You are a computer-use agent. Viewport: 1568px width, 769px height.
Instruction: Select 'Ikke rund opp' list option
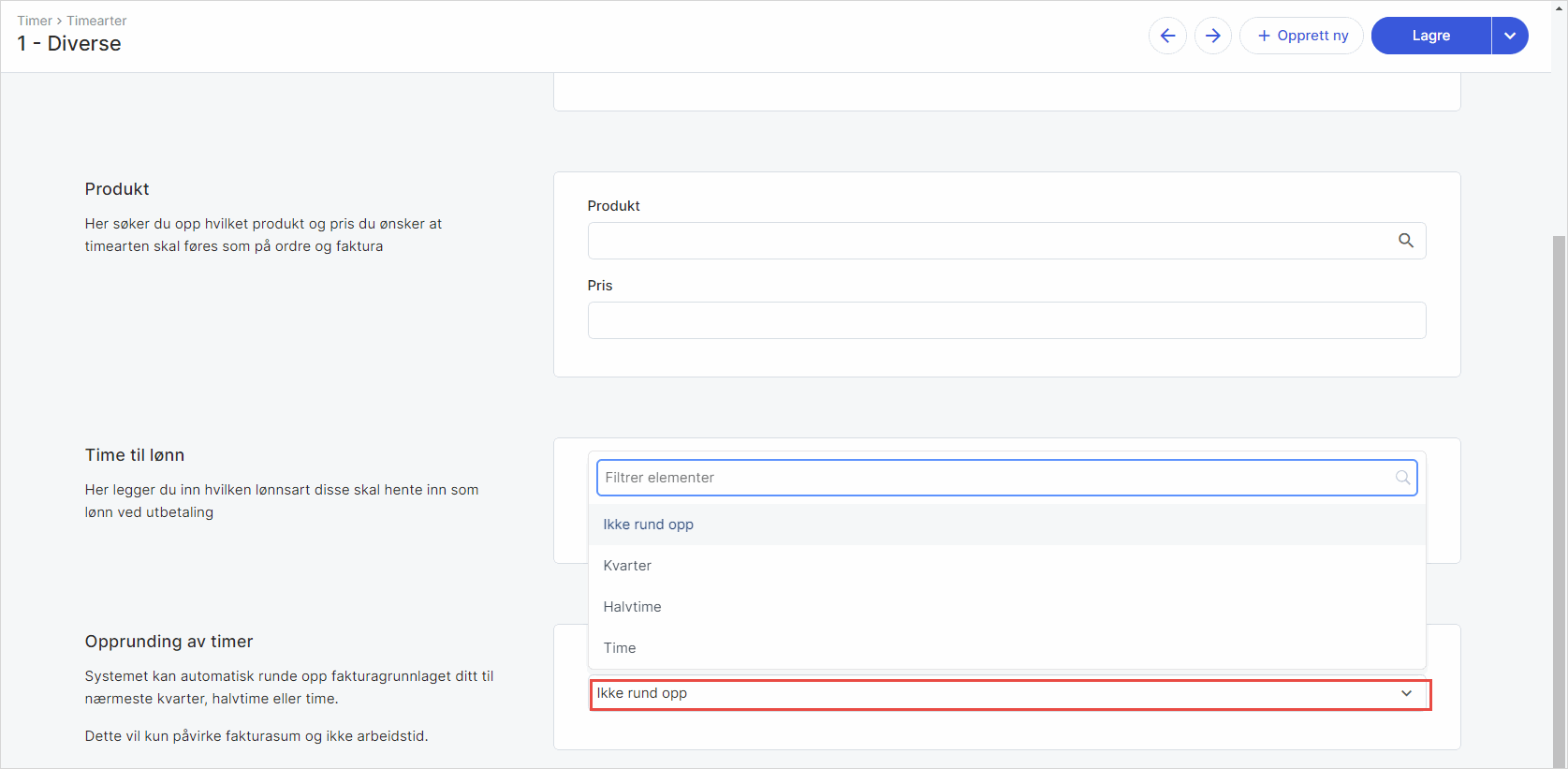click(x=648, y=525)
